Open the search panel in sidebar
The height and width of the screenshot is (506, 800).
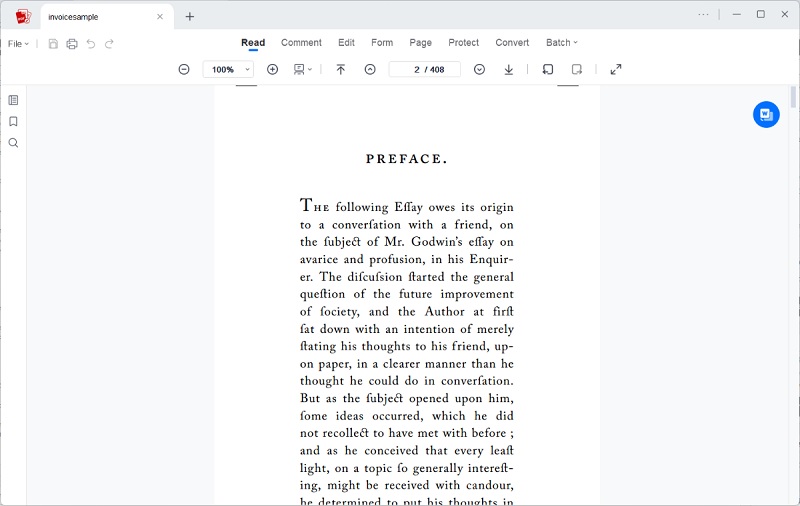(14, 143)
